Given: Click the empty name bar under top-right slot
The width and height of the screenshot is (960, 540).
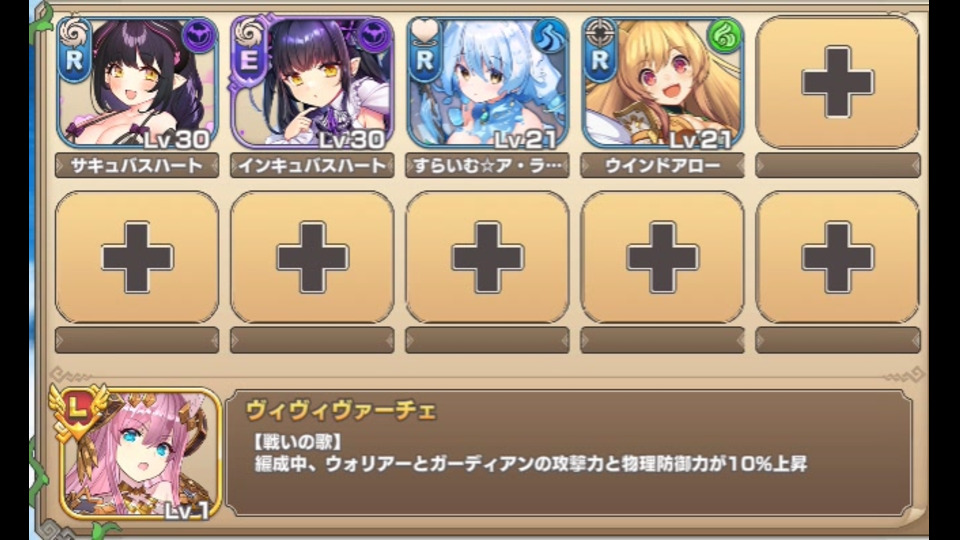Looking at the screenshot, I should tap(838, 166).
